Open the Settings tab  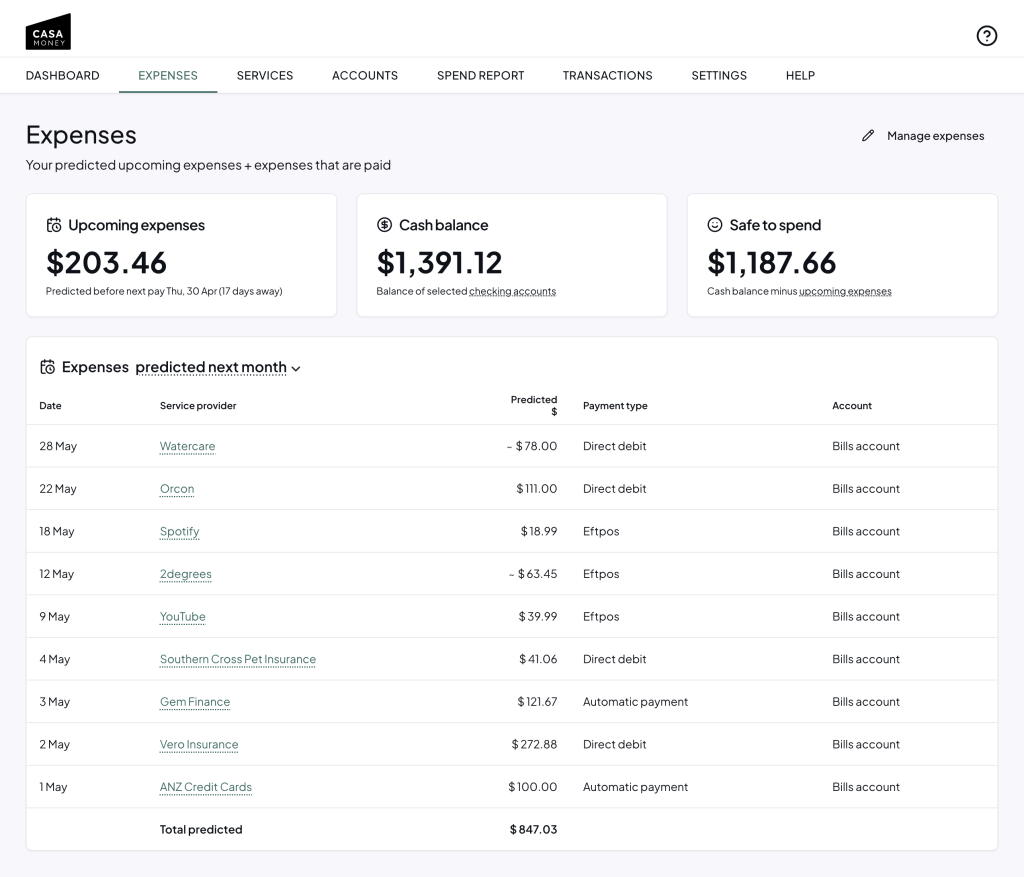click(x=719, y=75)
